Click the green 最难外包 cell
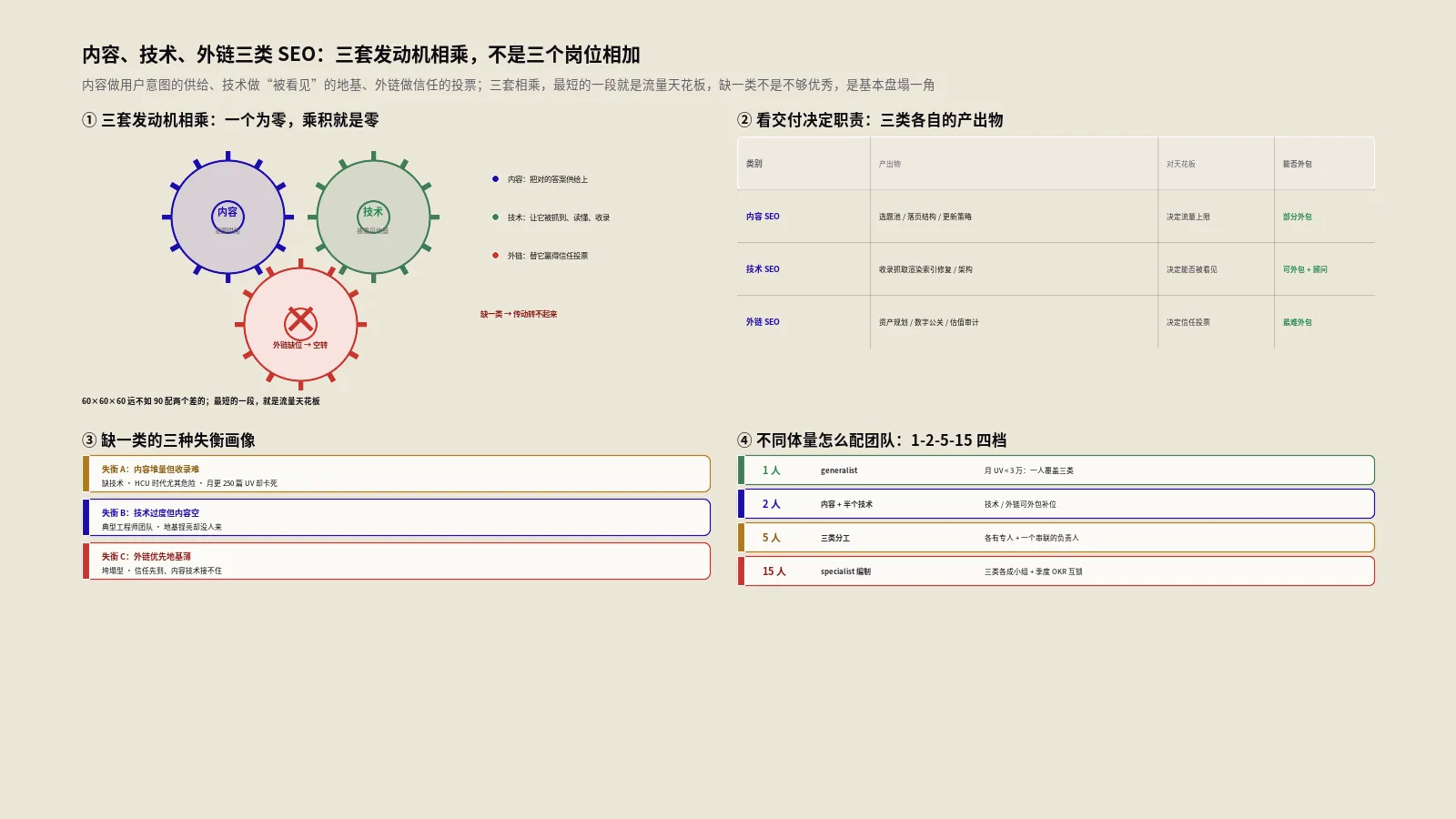 point(1298,322)
